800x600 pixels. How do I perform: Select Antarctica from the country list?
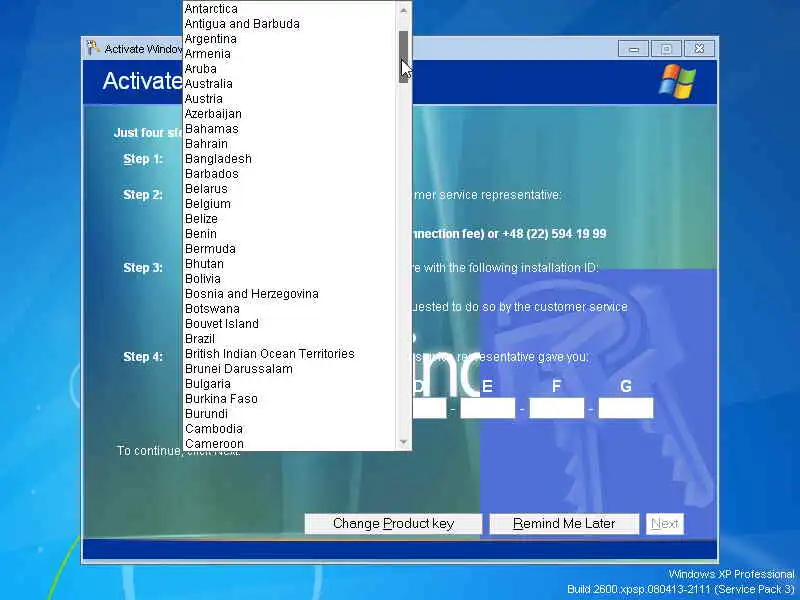(289, 9)
